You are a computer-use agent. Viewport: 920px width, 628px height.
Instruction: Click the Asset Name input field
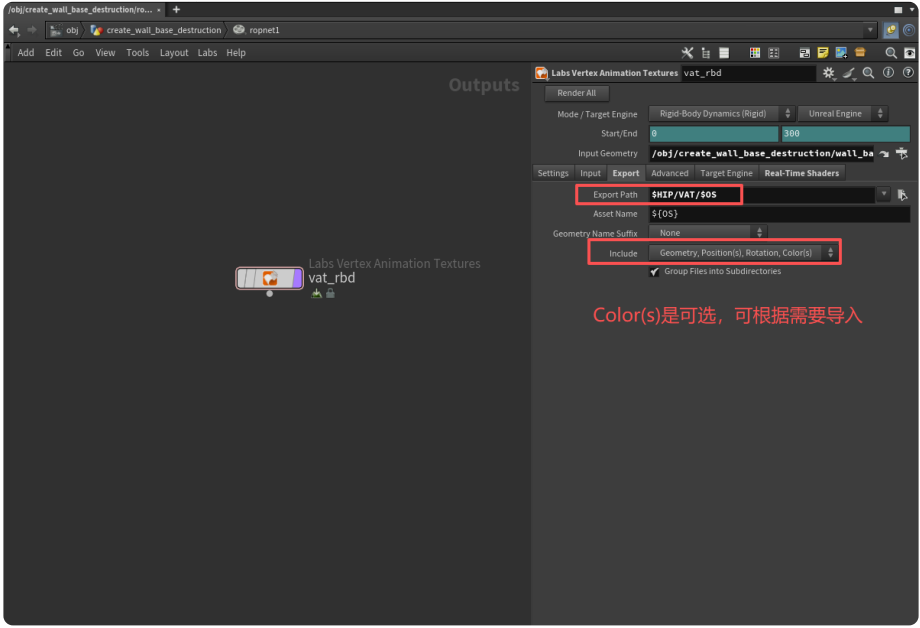[779, 214]
